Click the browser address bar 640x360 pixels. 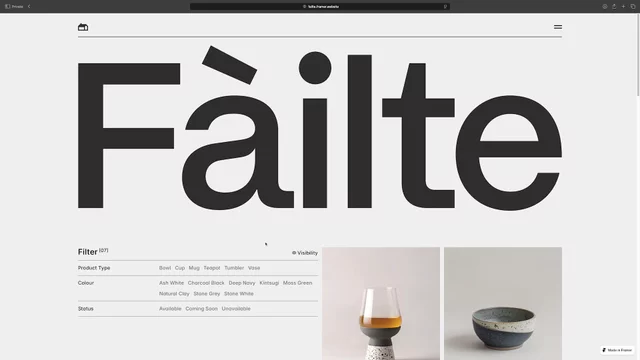tap(320, 7)
